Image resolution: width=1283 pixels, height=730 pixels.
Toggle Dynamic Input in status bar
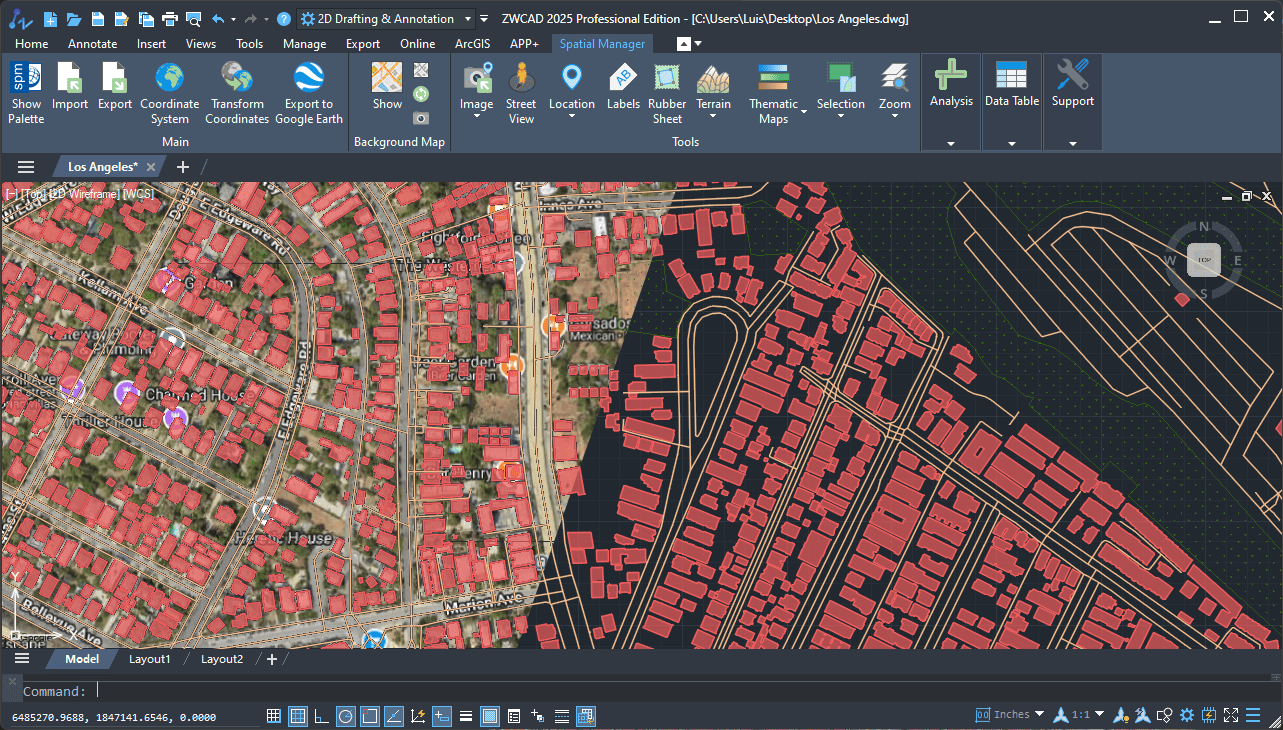point(441,715)
